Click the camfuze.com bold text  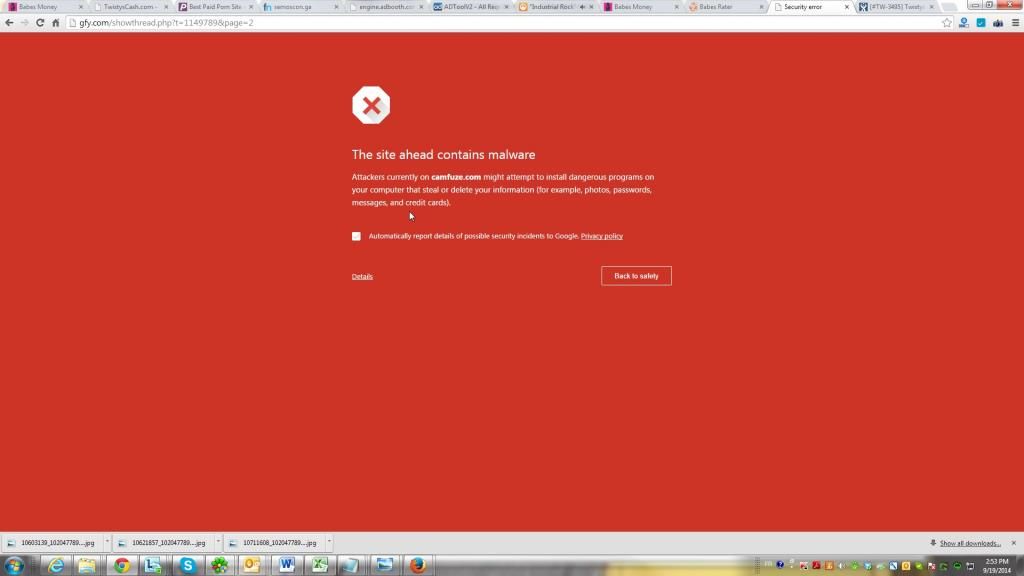[x=456, y=177]
